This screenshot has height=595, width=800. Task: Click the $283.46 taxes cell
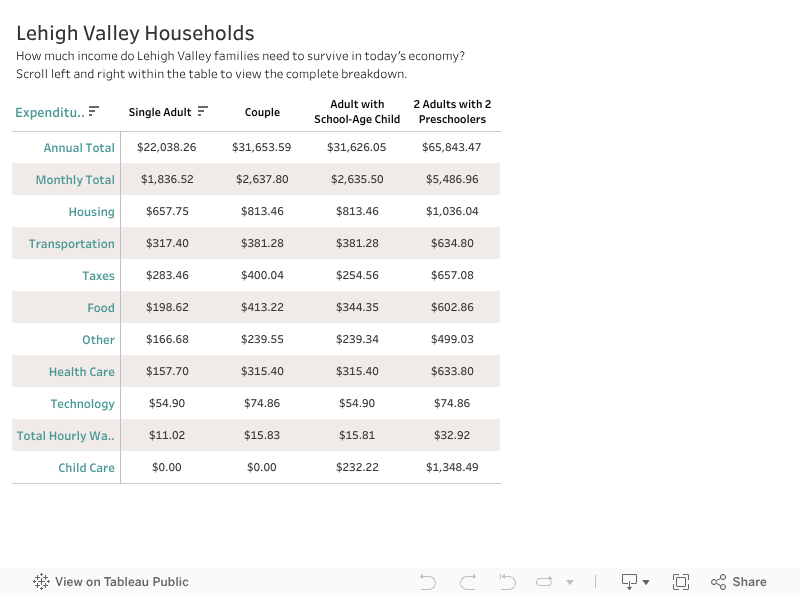167,276
